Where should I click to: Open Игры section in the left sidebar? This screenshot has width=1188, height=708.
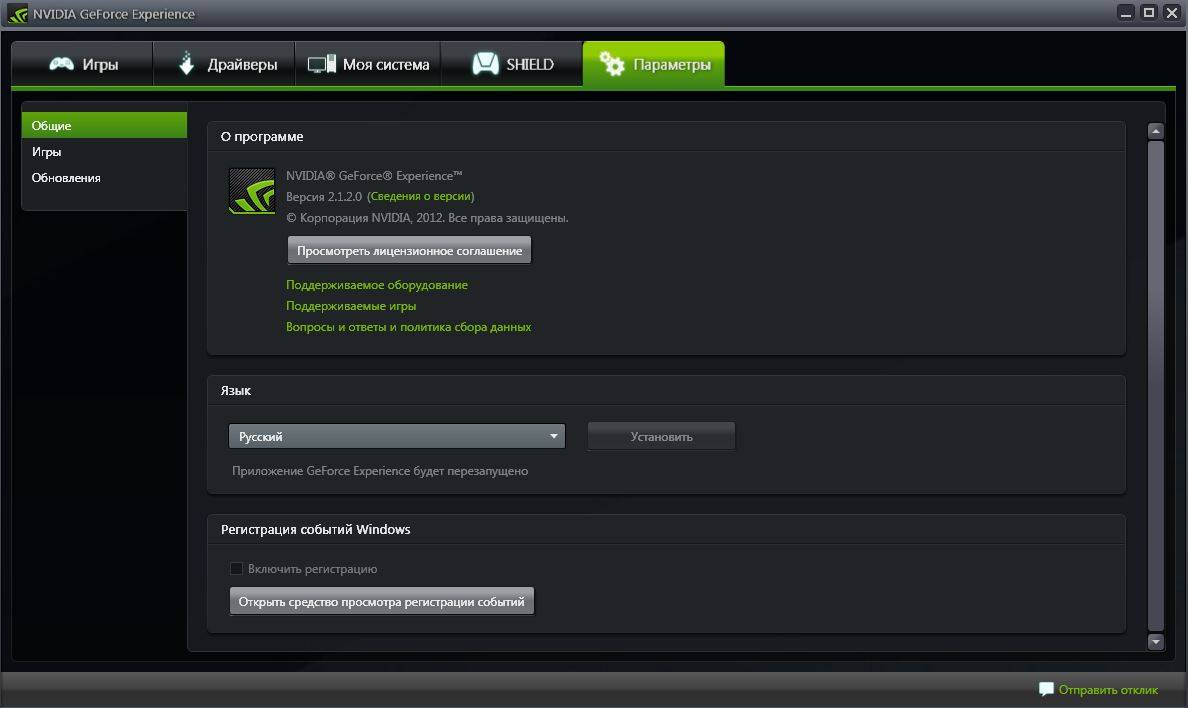click(105, 152)
